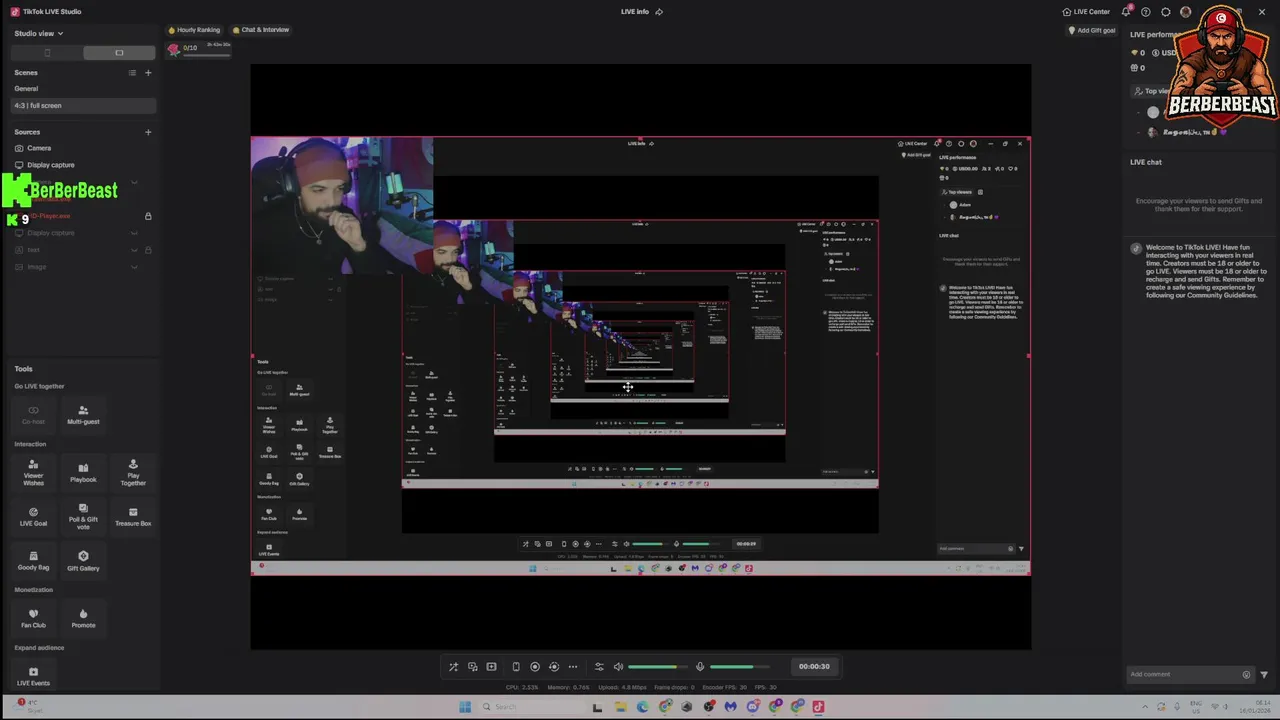Expand the dimmed Display capture source chevron
Screen dimensions: 1280x720
click(134, 233)
